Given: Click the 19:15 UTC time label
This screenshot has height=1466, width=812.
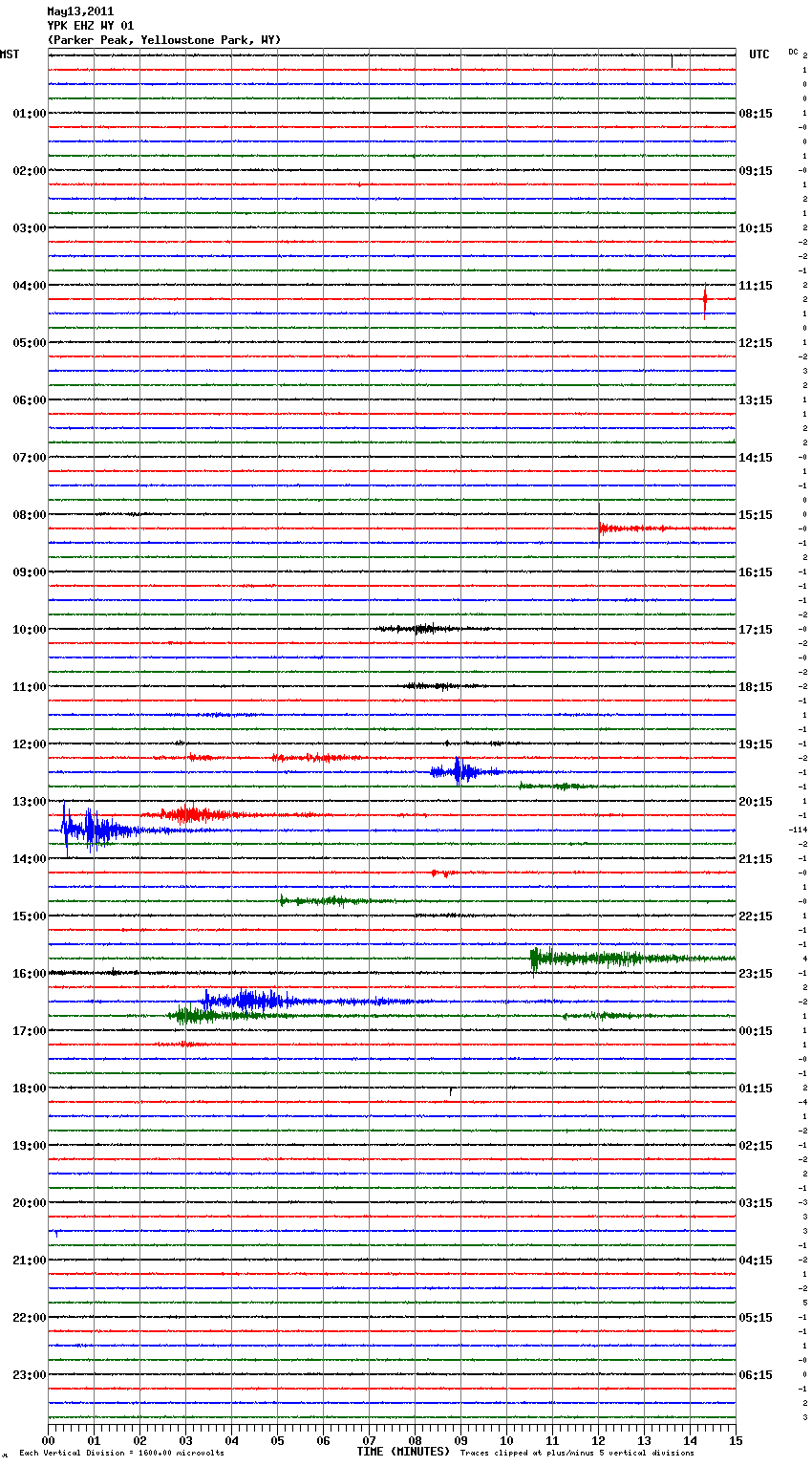Looking at the screenshot, I should click(x=756, y=744).
